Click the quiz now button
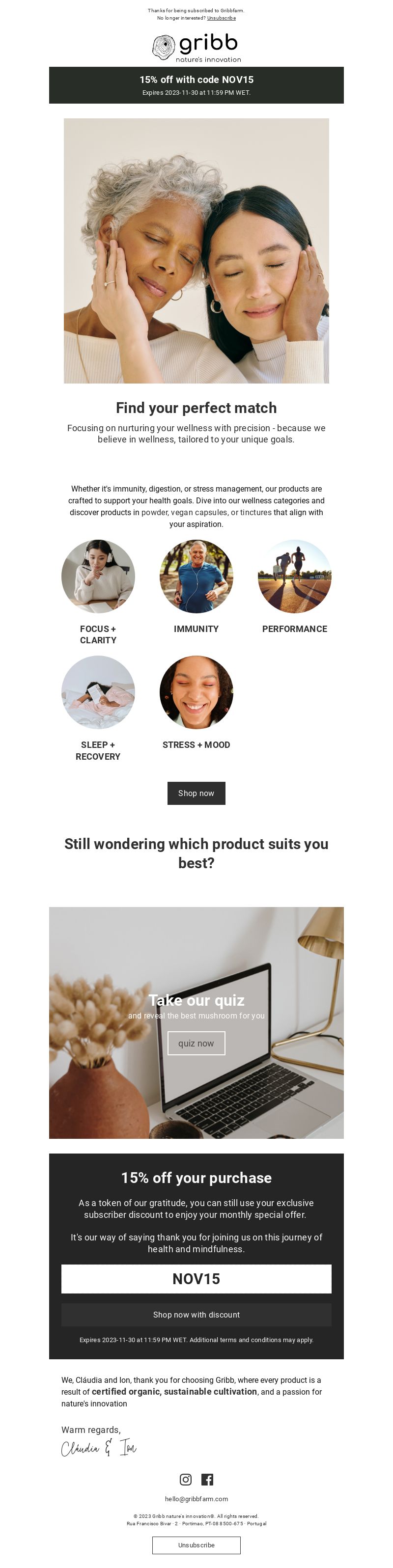393x1568 pixels. click(196, 1044)
